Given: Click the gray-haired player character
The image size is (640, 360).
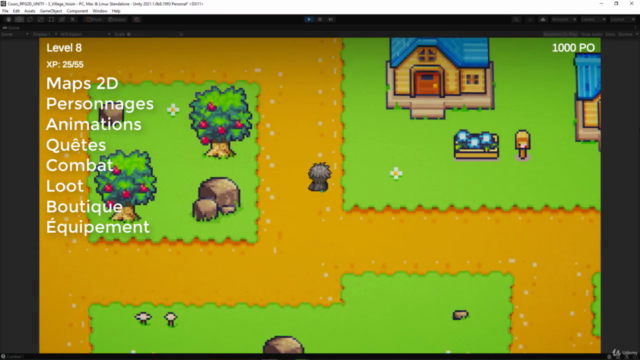Looking at the screenshot, I should coord(319,177).
